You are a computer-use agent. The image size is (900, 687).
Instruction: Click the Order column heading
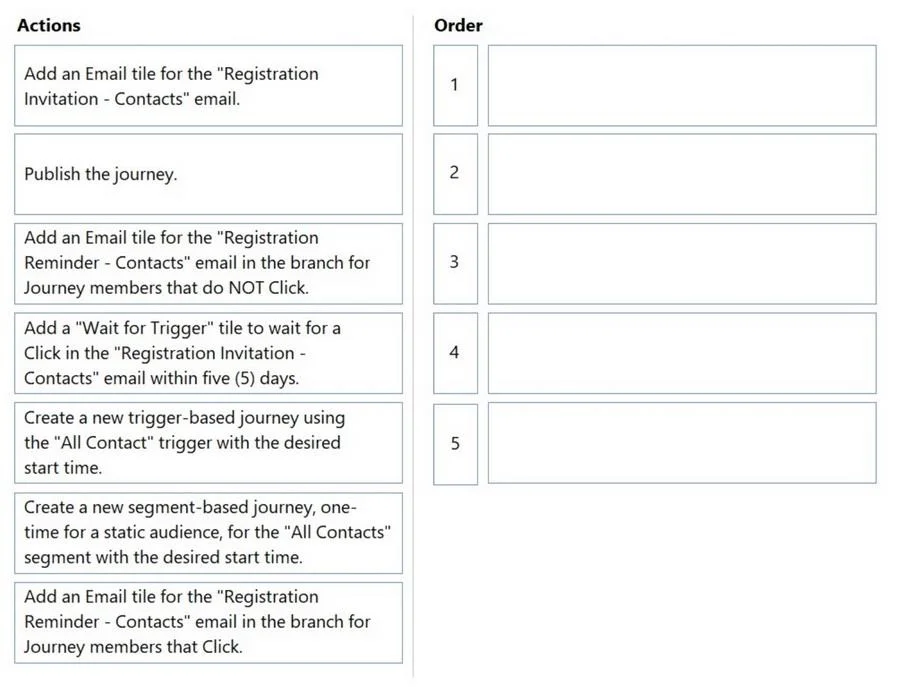coord(458,25)
